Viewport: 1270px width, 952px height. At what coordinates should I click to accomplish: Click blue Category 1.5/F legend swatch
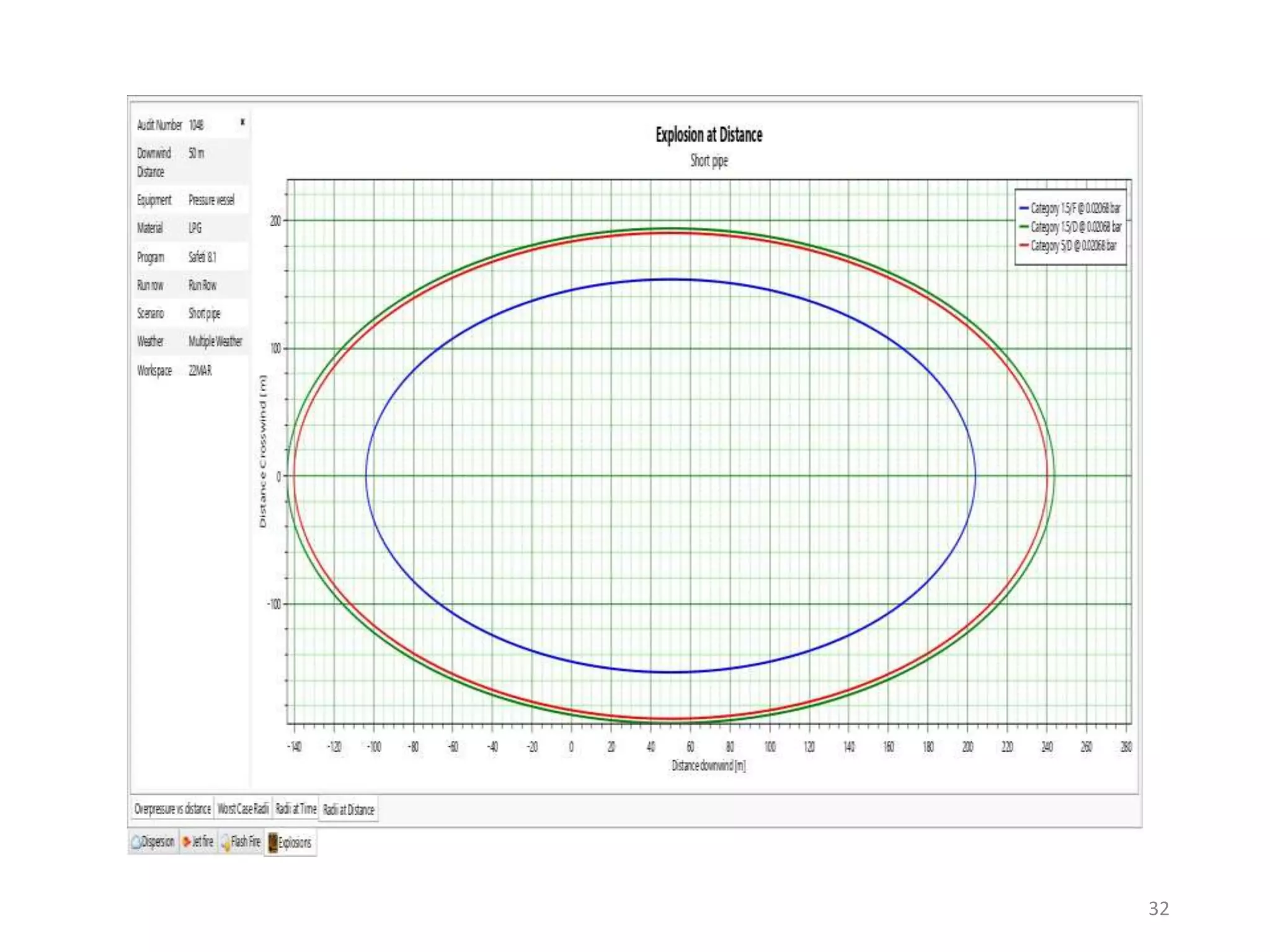[1024, 208]
